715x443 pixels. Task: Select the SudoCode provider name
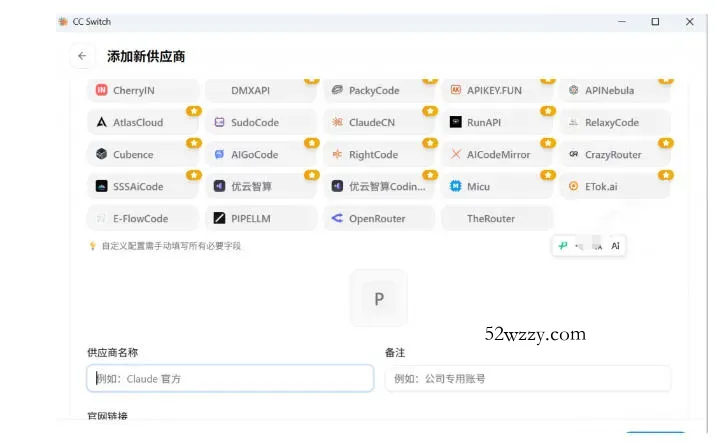tap(254, 122)
